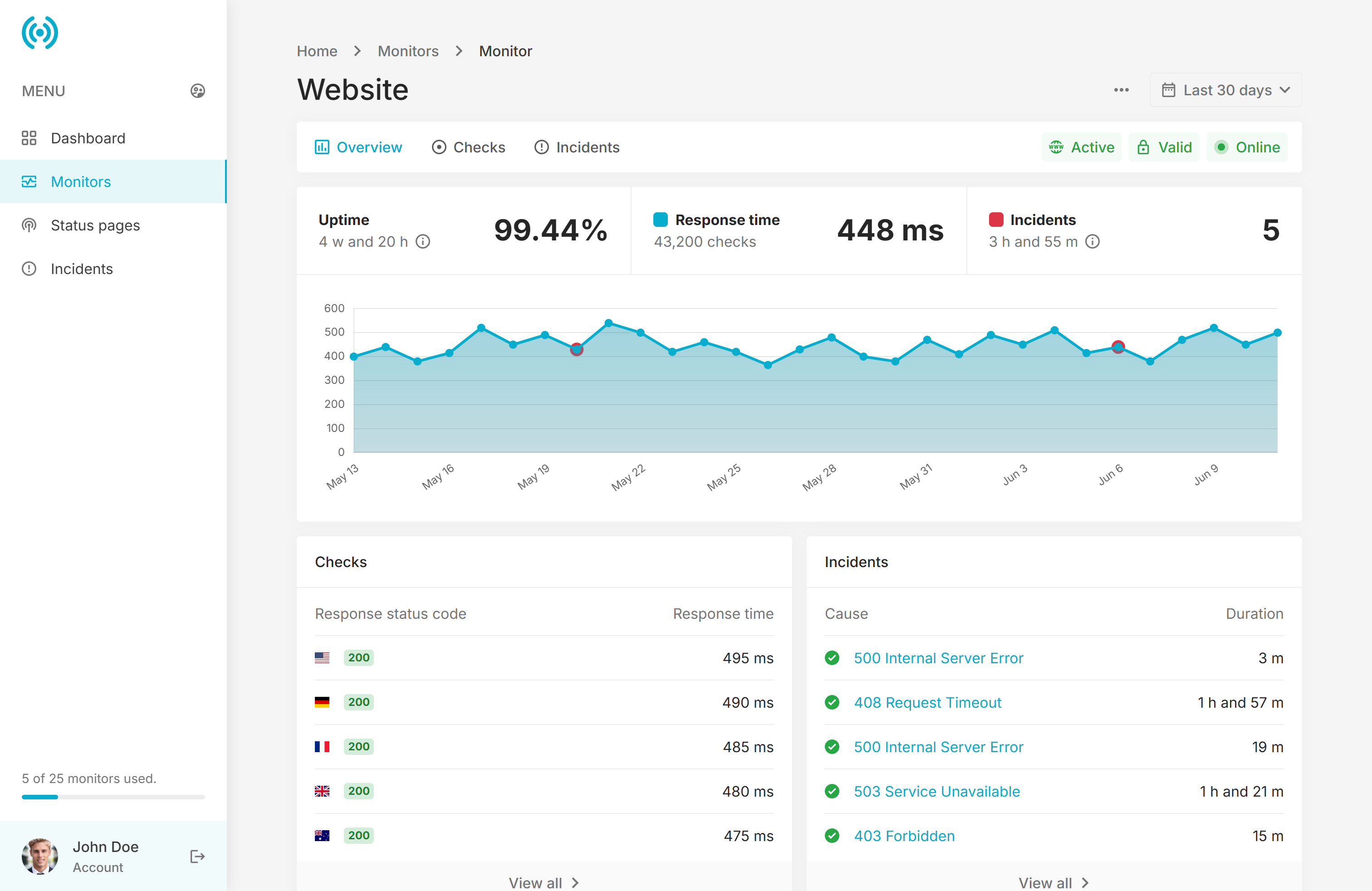Viewport: 1372px width, 891px height.
Task: Switch to the Incidents tab
Action: tap(577, 147)
